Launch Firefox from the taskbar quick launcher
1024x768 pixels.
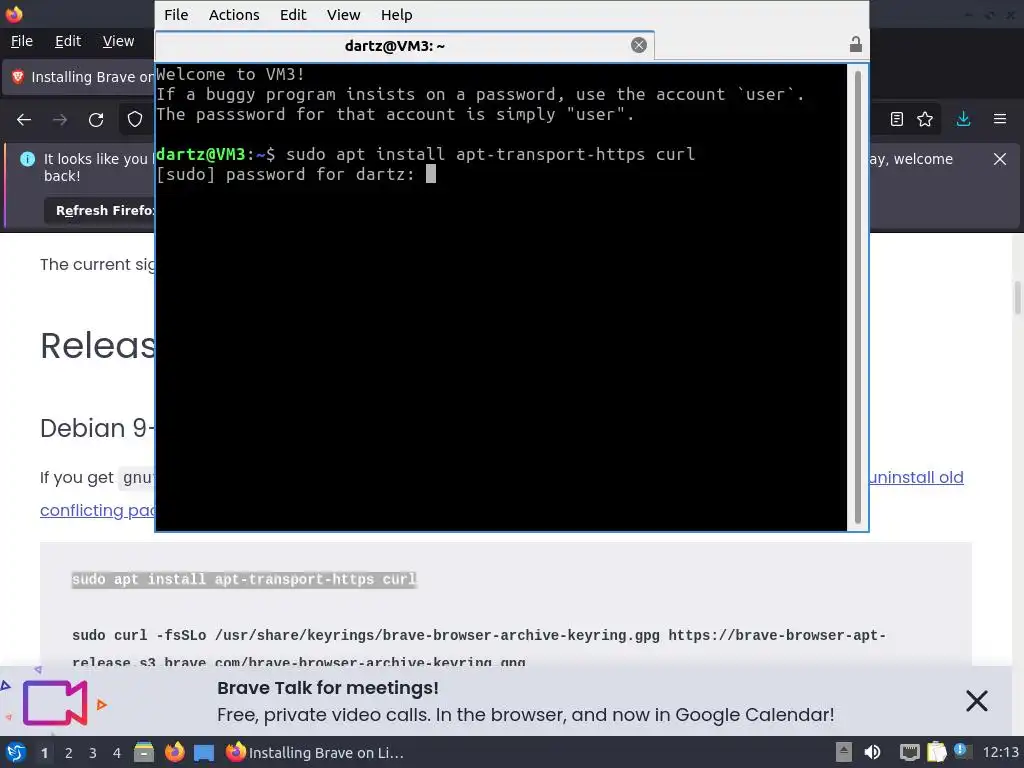tap(174, 752)
